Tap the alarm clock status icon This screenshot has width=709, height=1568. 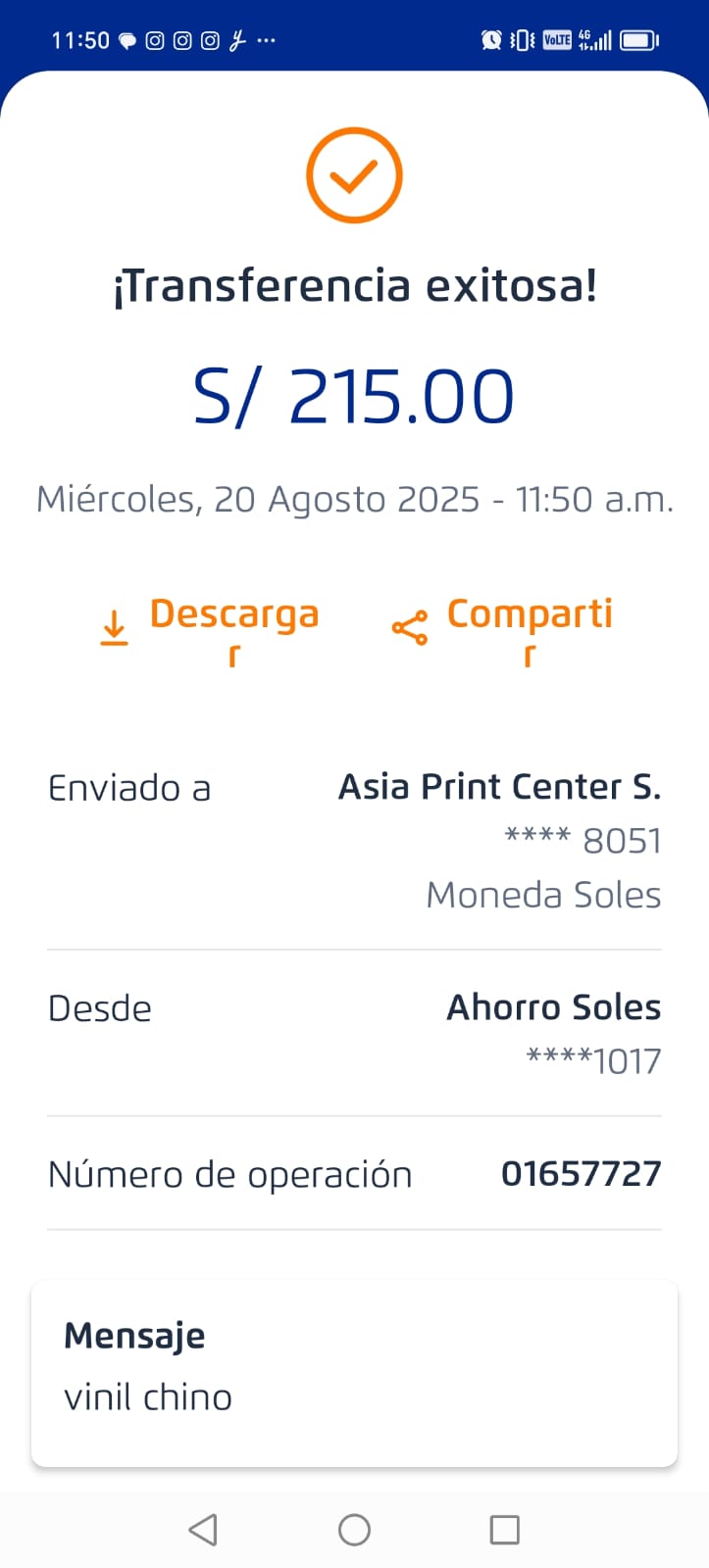[491, 40]
